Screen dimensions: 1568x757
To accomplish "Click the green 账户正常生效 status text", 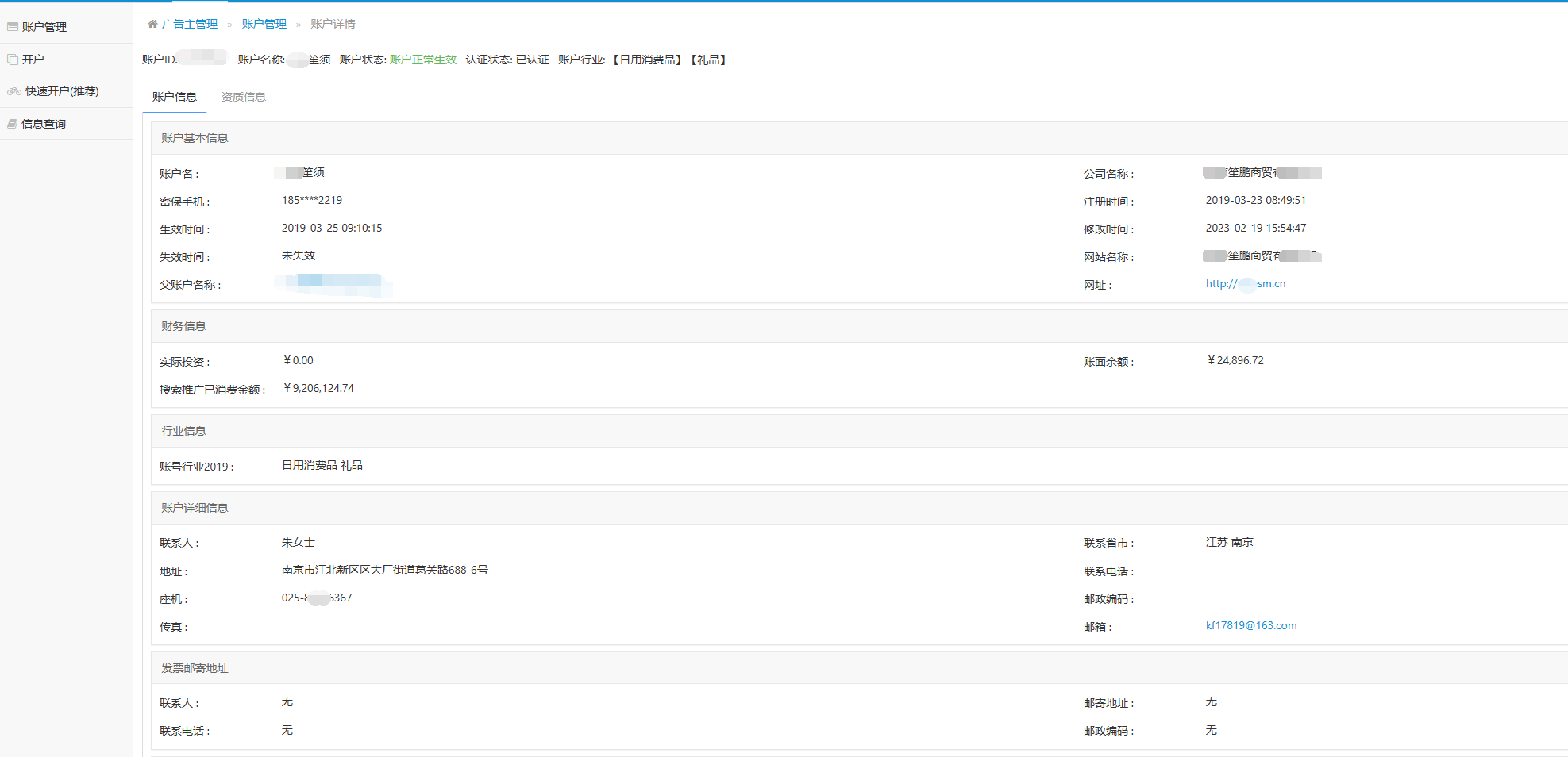I will click(422, 60).
